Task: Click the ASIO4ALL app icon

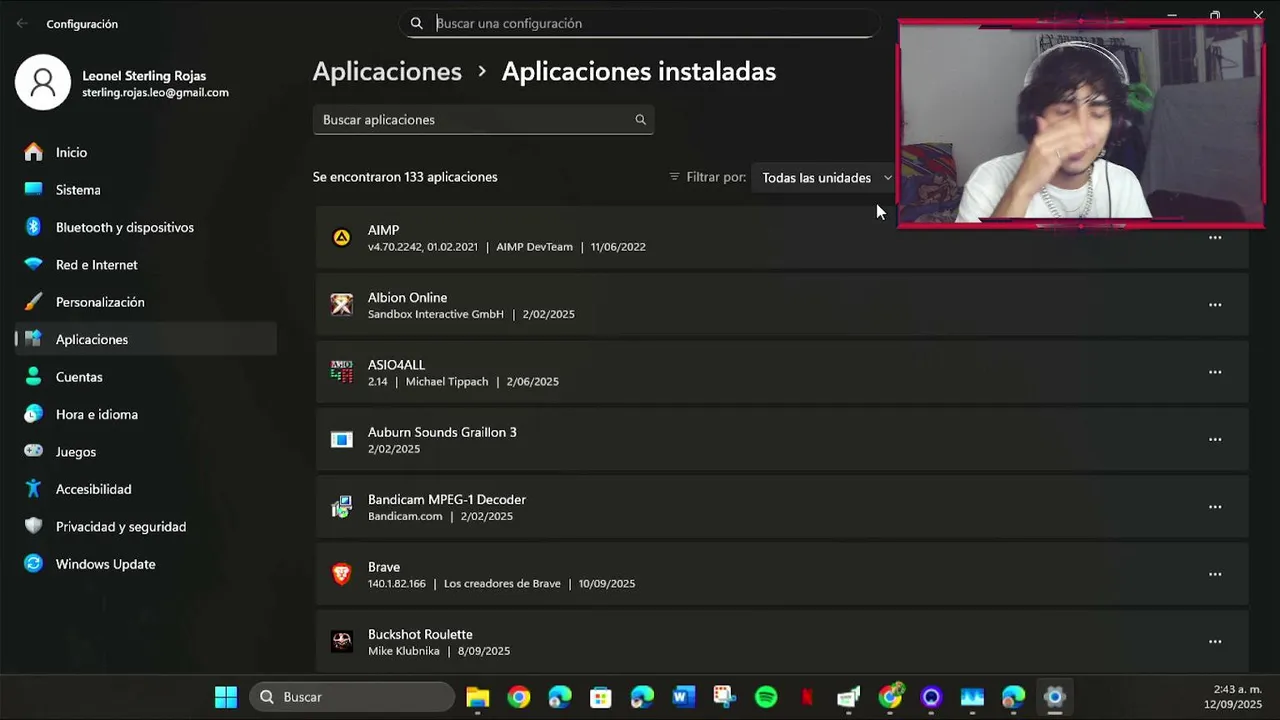Action: [x=342, y=372]
